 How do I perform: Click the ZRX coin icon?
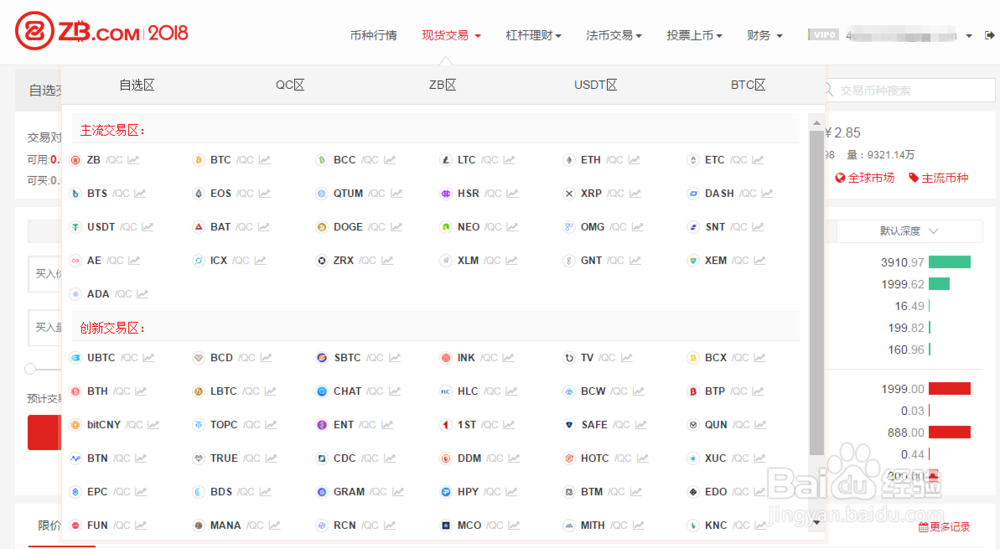click(x=322, y=260)
